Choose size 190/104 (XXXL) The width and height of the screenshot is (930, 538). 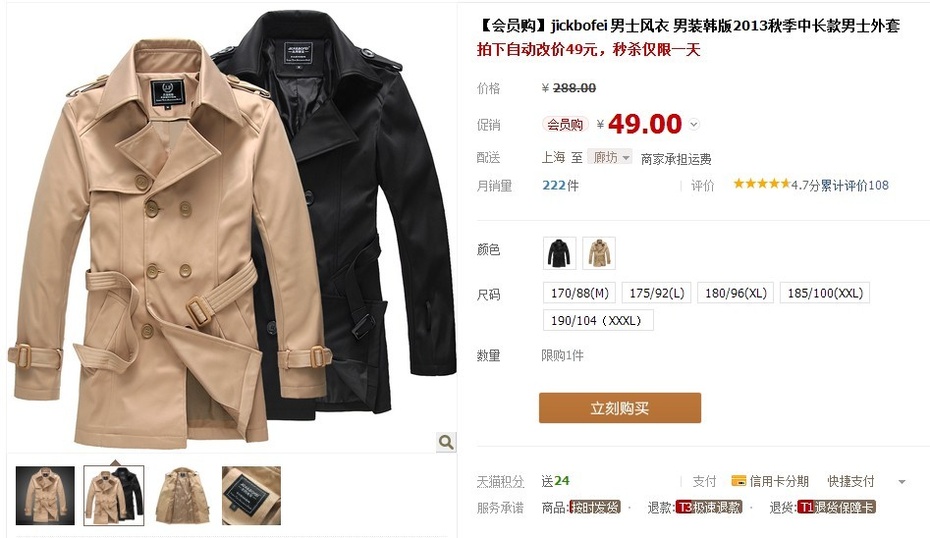[598, 320]
